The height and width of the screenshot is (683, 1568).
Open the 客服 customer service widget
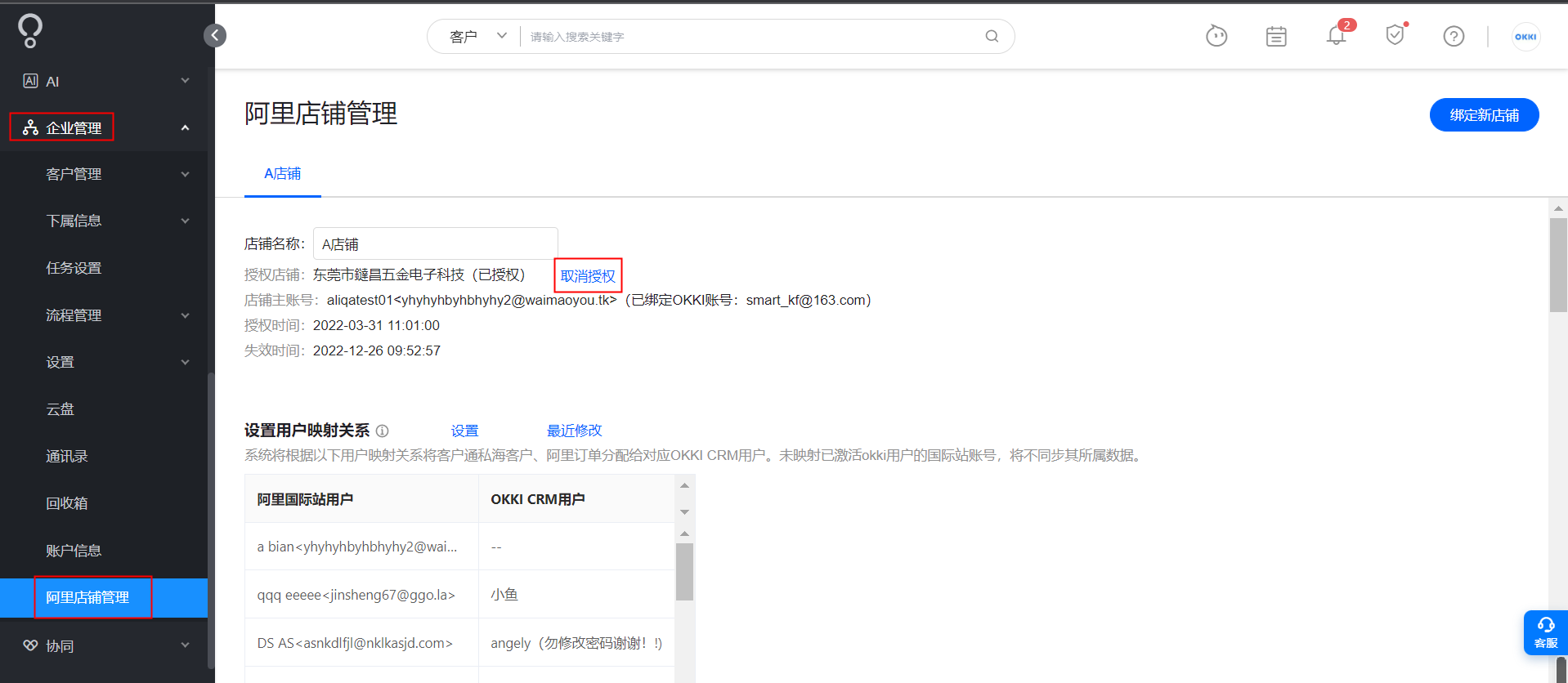click(x=1545, y=632)
